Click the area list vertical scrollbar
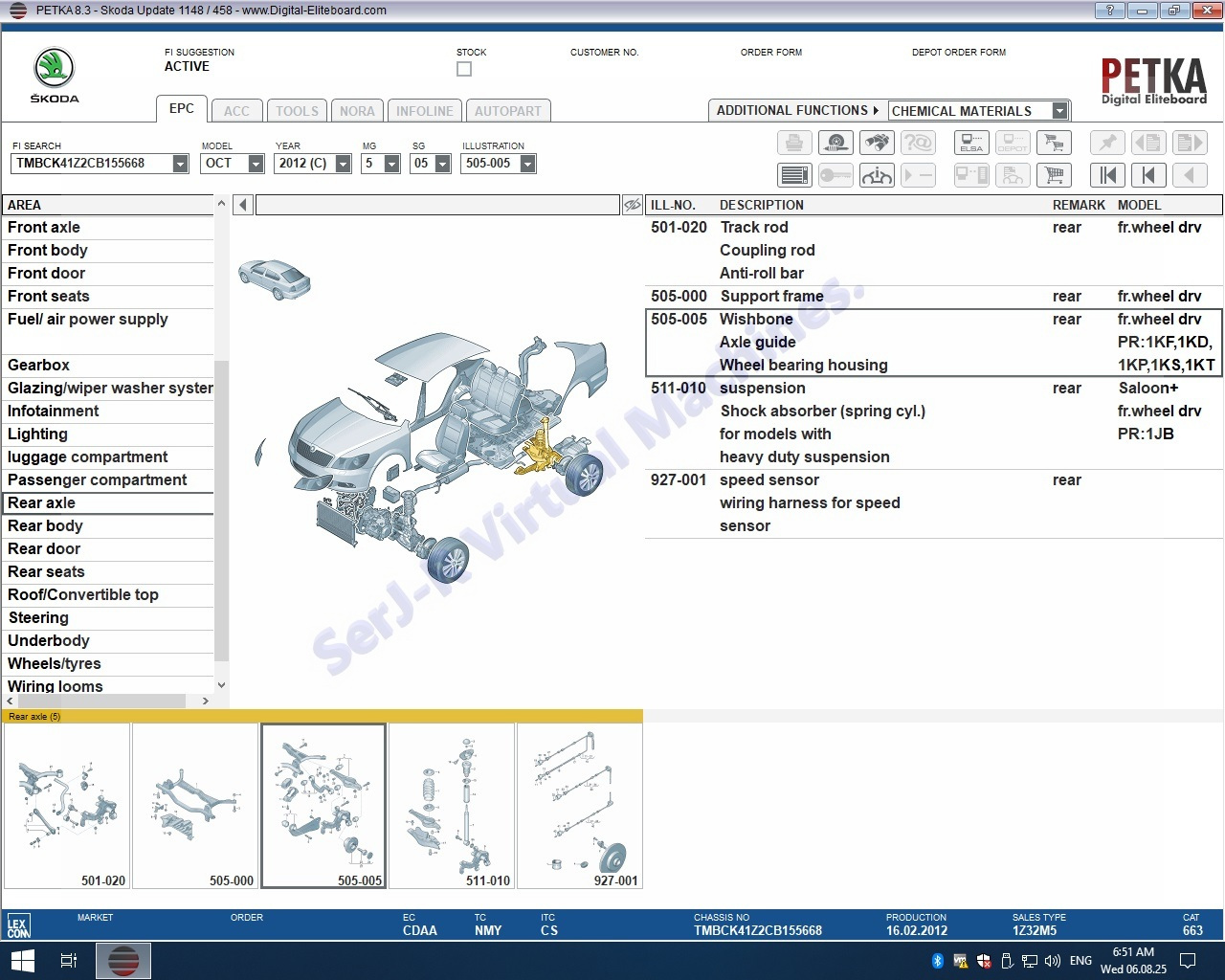1225x980 pixels. point(221,509)
